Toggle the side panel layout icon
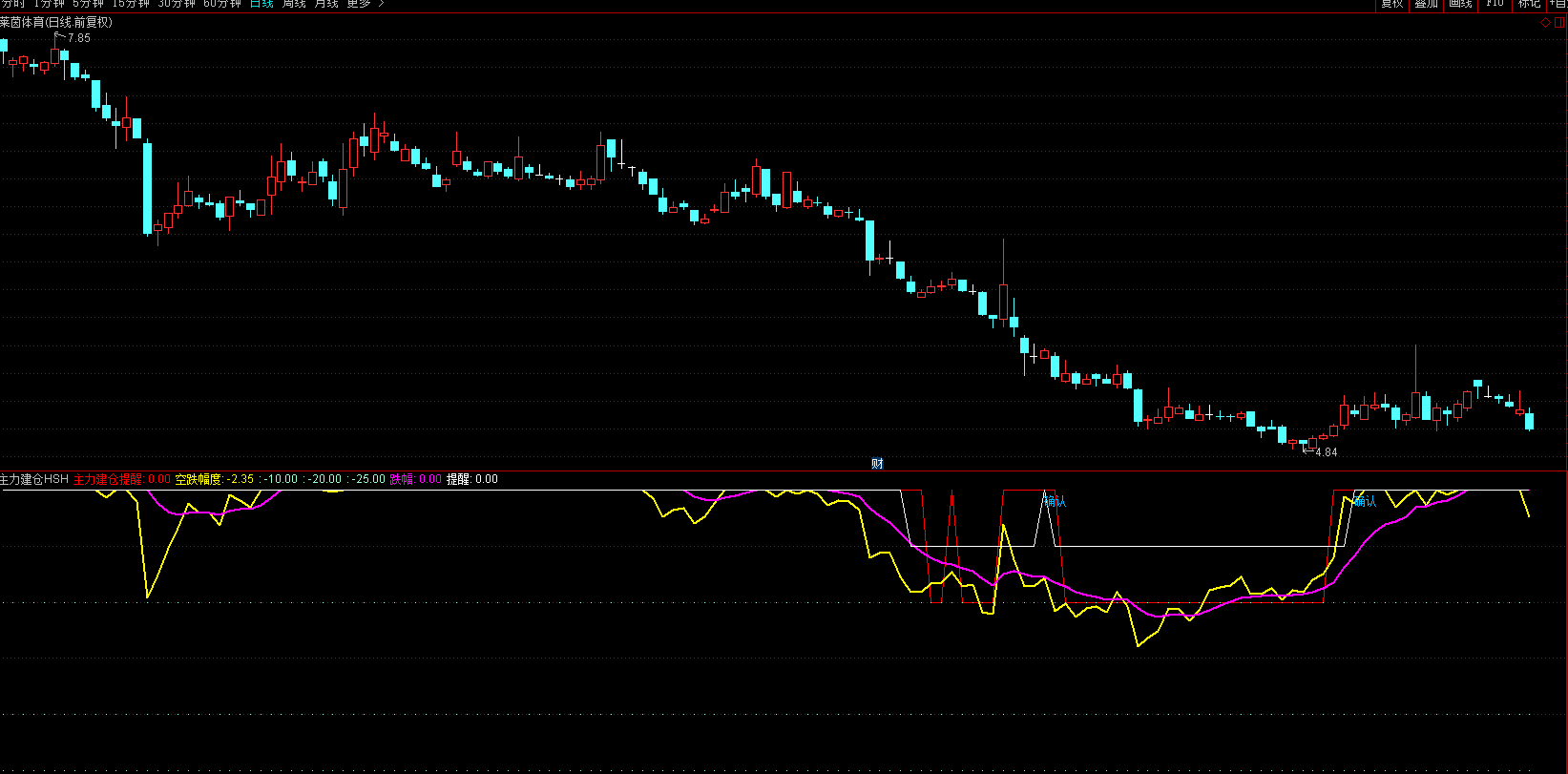Screen dimensions: 1568x774 point(1559,21)
